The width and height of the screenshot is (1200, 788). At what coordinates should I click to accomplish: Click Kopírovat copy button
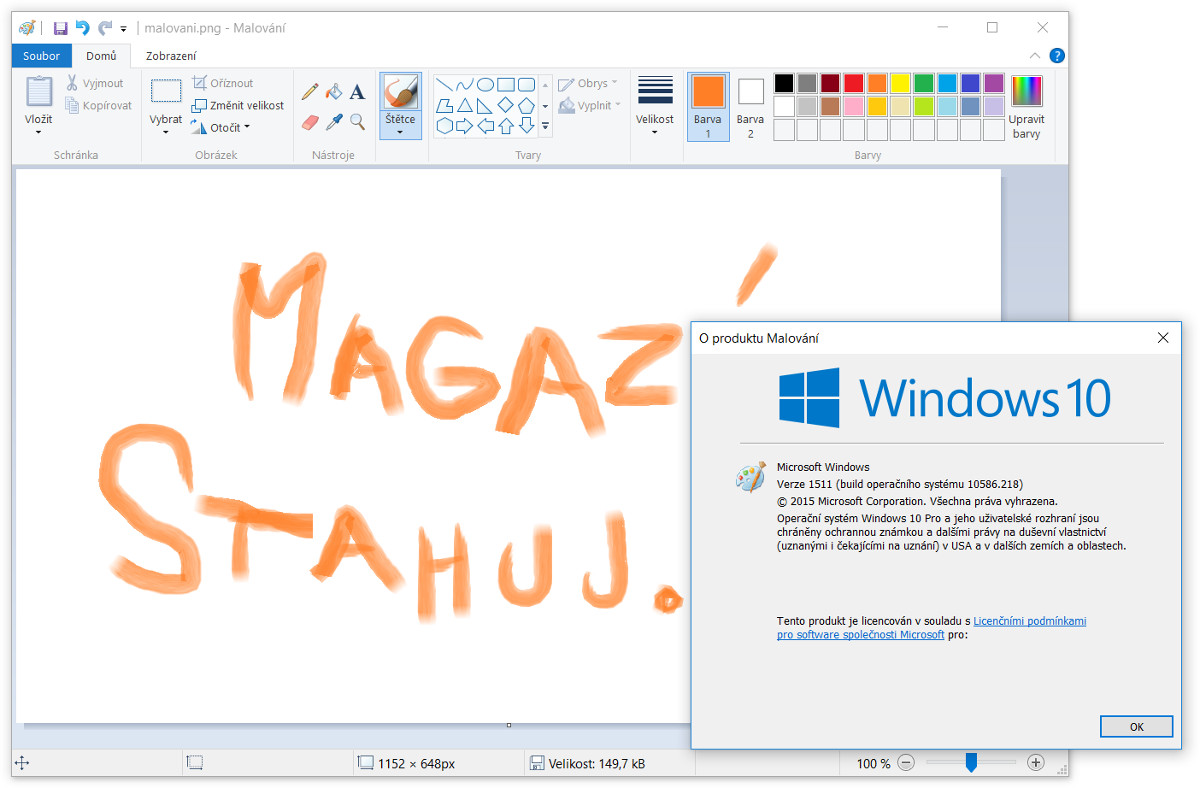pyautogui.click(x=98, y=105)
